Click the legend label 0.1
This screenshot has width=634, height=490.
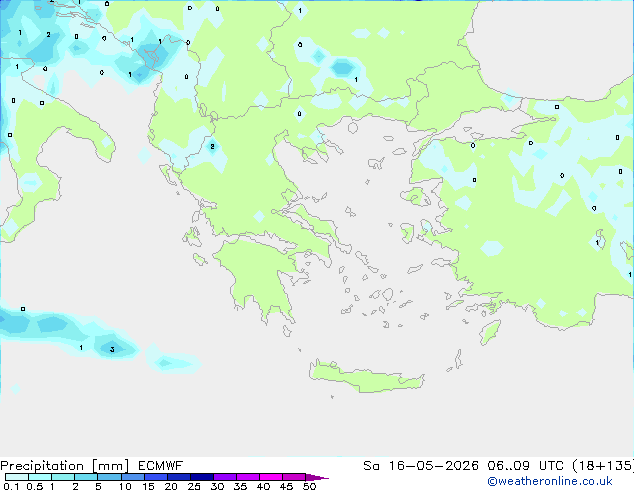11,486
